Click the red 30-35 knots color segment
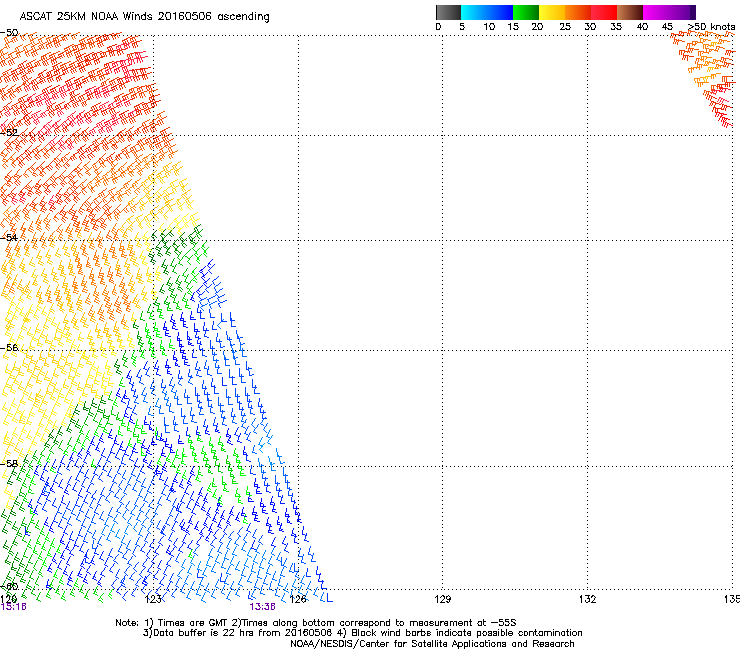This screenshot has height=650, width=740. click(x=604, y=12)
